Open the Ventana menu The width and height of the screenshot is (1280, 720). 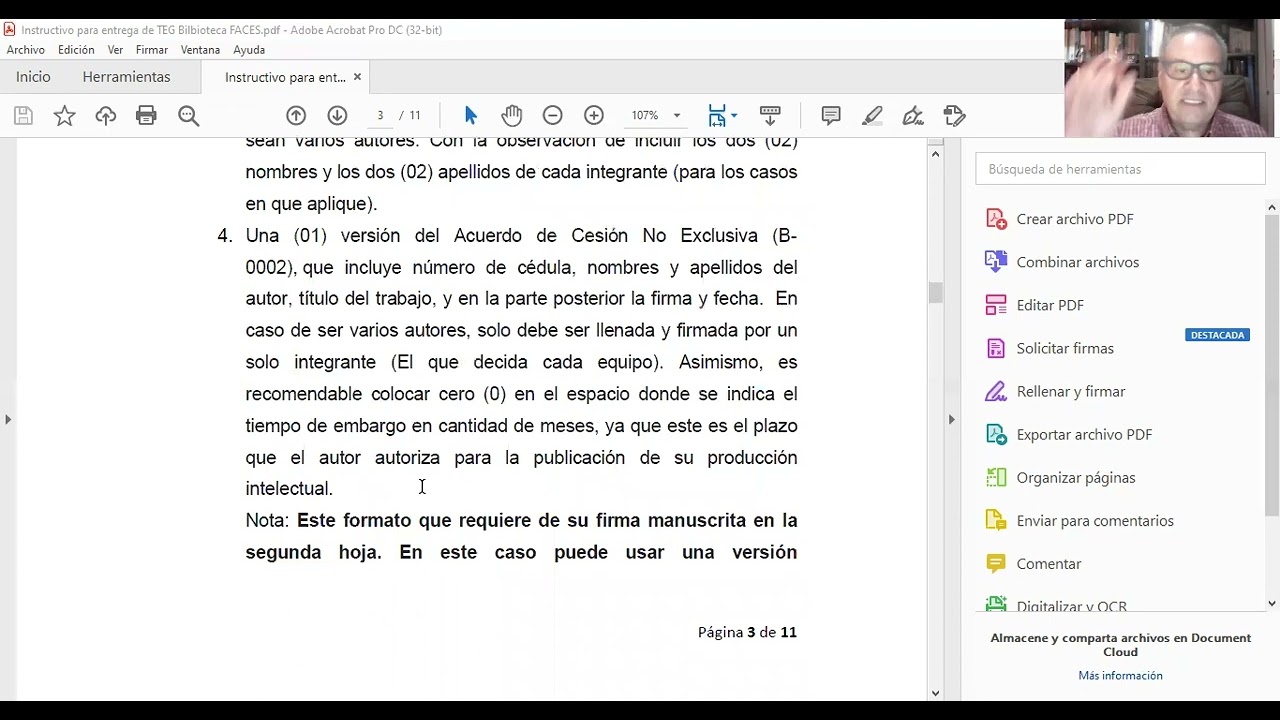click(200, 50)
